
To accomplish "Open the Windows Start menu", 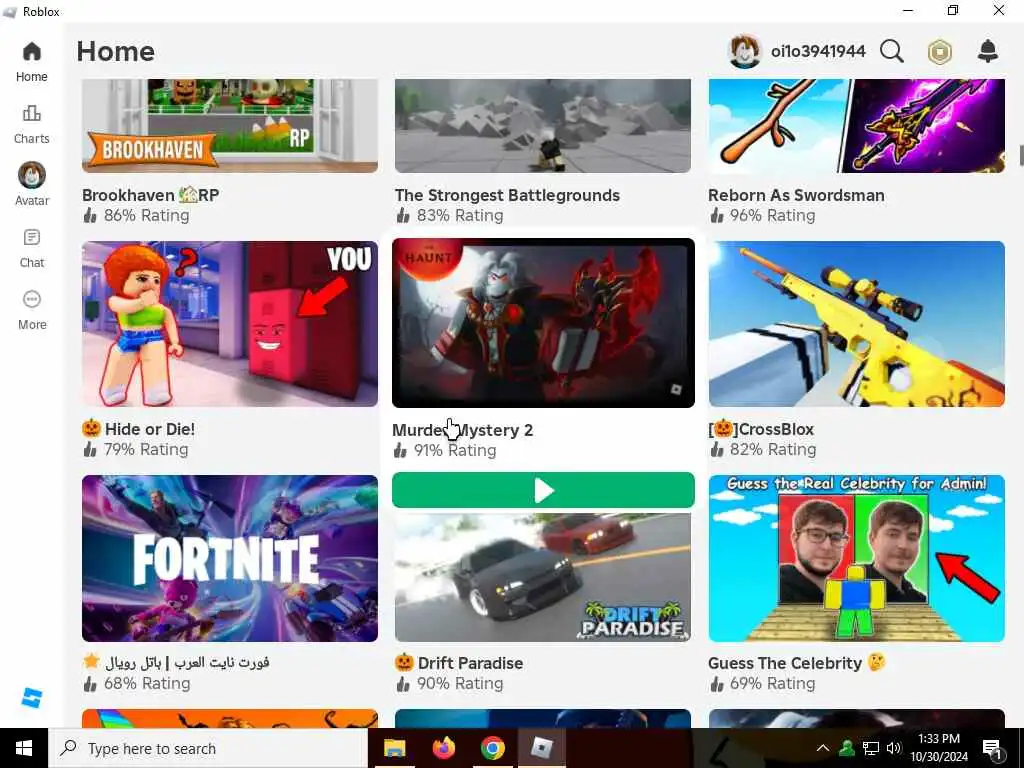I will pos(24,748).
